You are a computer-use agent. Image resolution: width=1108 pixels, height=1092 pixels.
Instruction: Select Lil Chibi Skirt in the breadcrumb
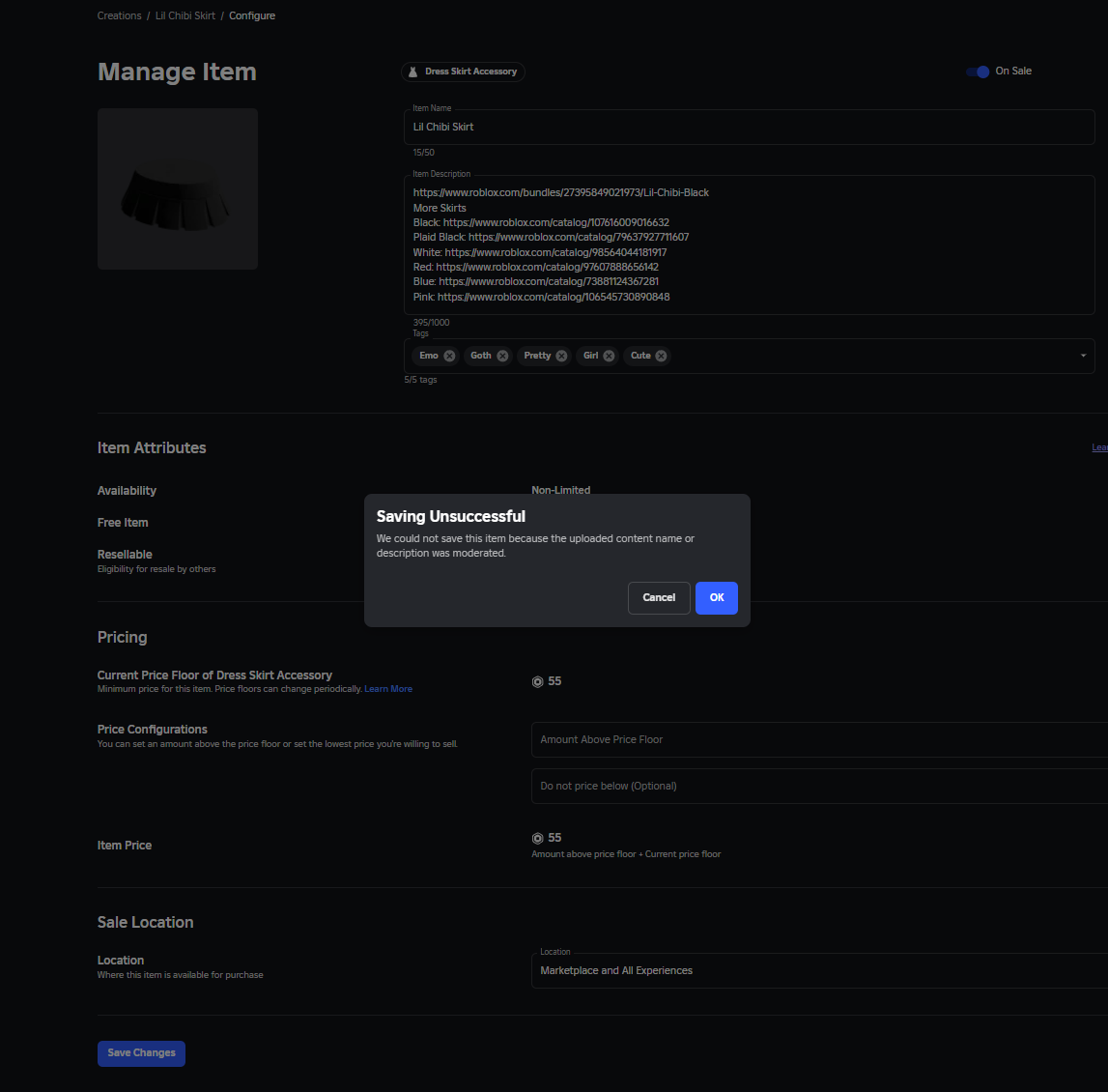pyautogui.click(x=185, y=15)
